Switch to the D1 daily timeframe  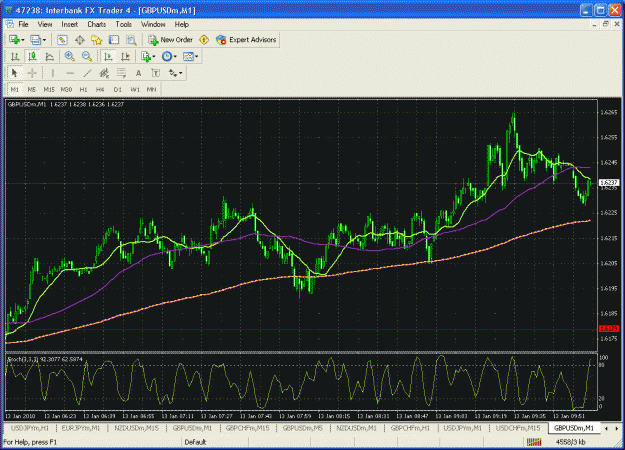[118, 89]
